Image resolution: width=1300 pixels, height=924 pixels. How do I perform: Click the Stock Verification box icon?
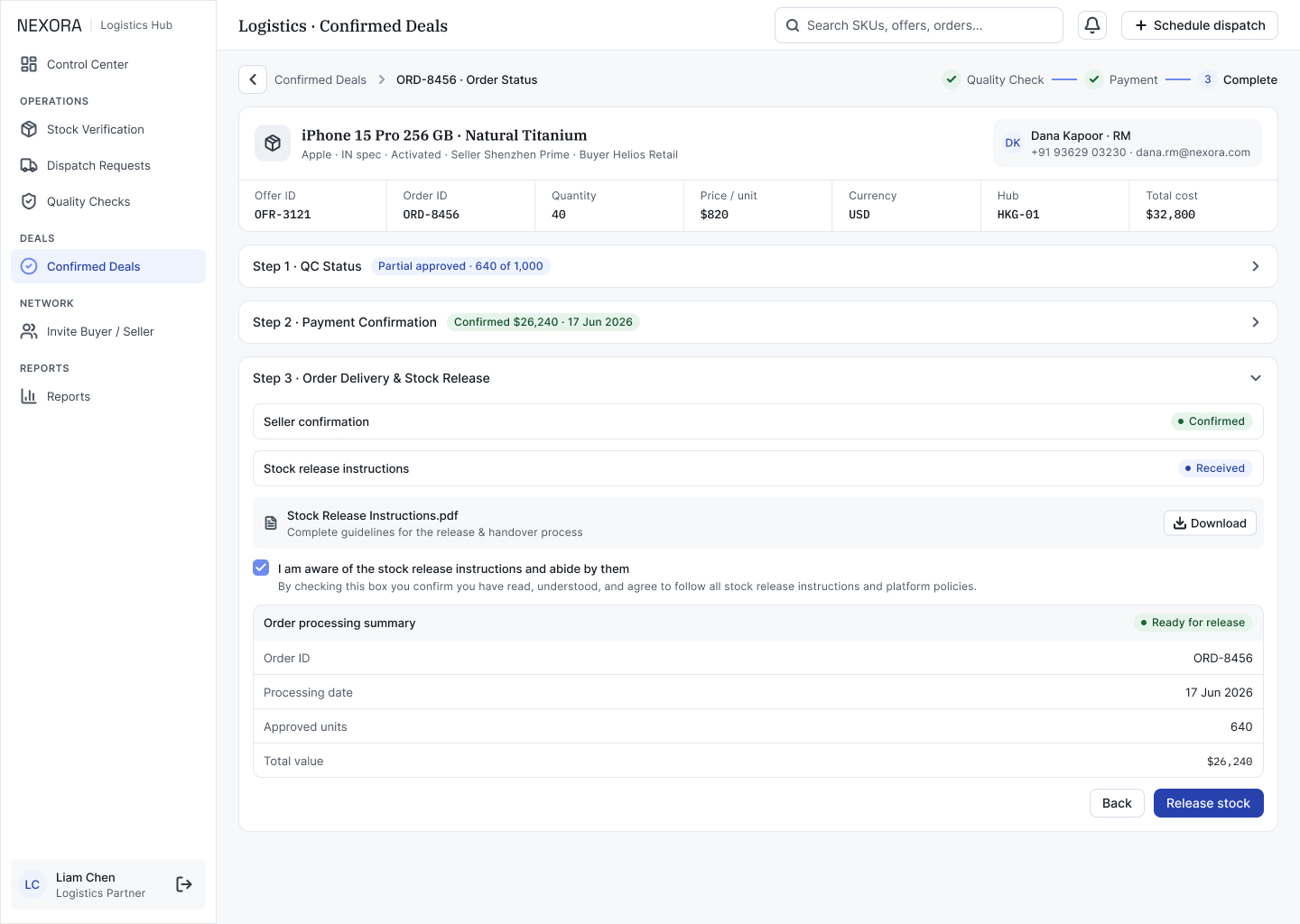point(29,129)
